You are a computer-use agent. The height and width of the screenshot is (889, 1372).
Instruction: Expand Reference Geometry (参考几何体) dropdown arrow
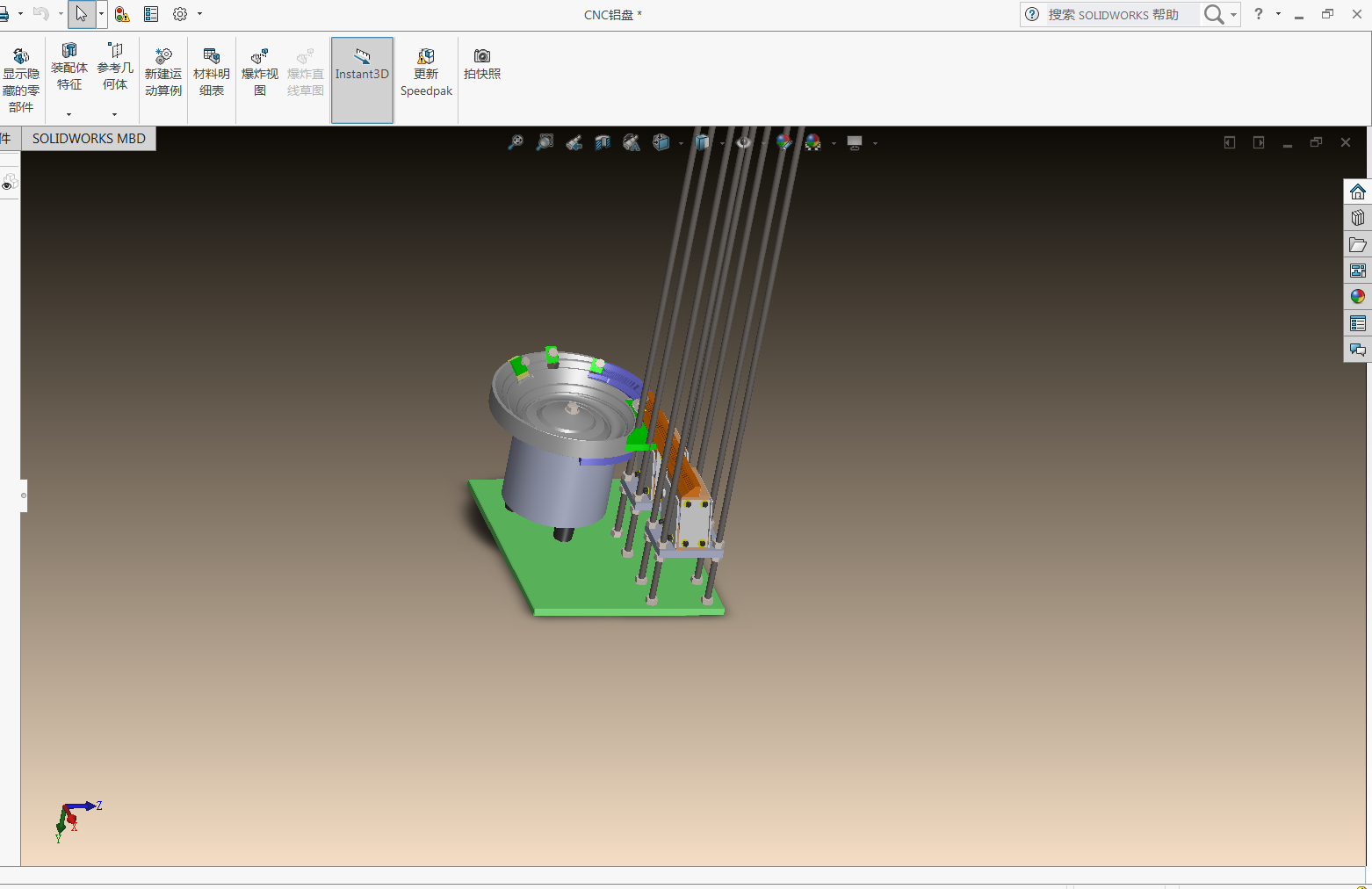click(x=114, y=114)
